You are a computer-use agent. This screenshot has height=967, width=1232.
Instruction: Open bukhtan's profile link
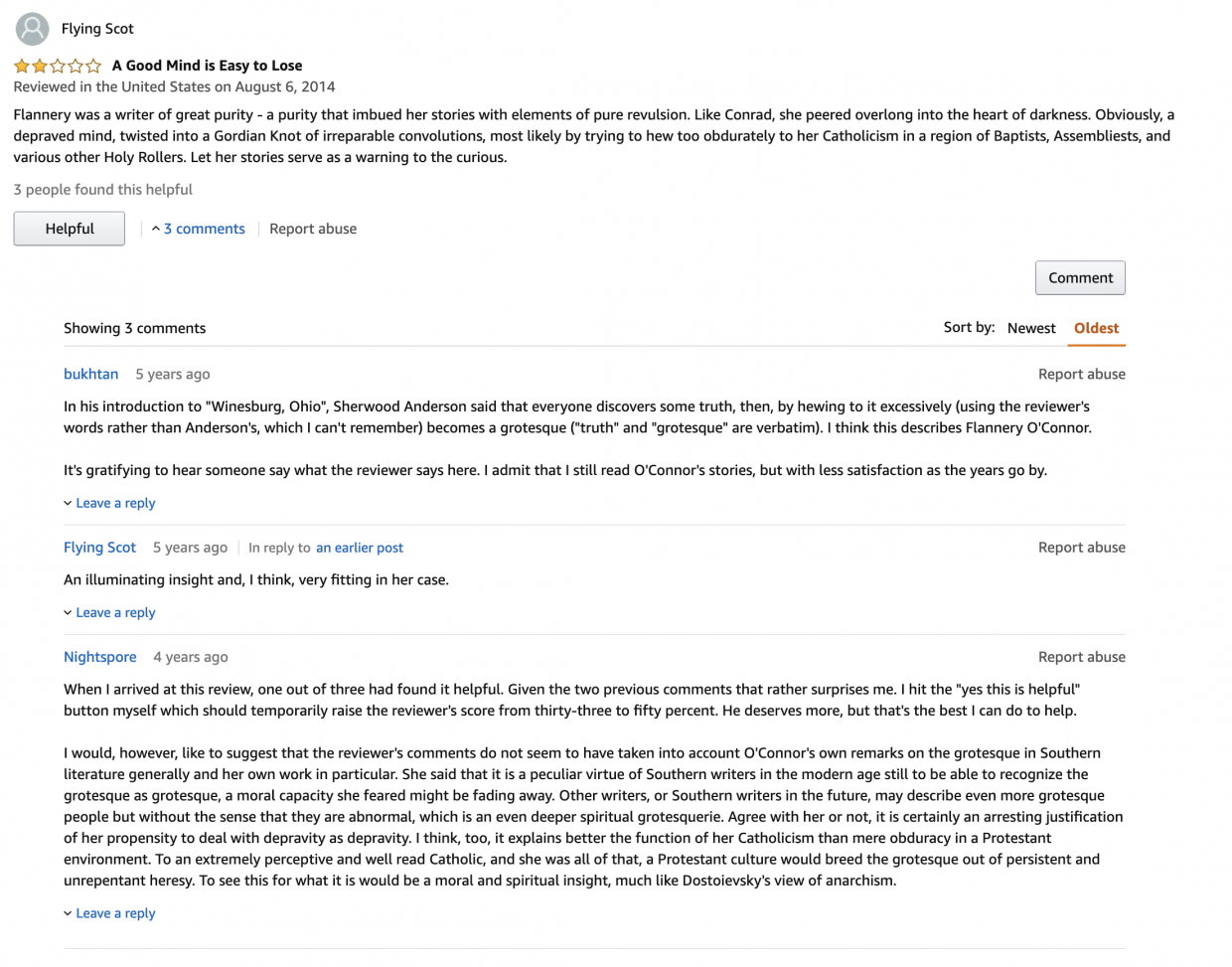click(91, 374)
